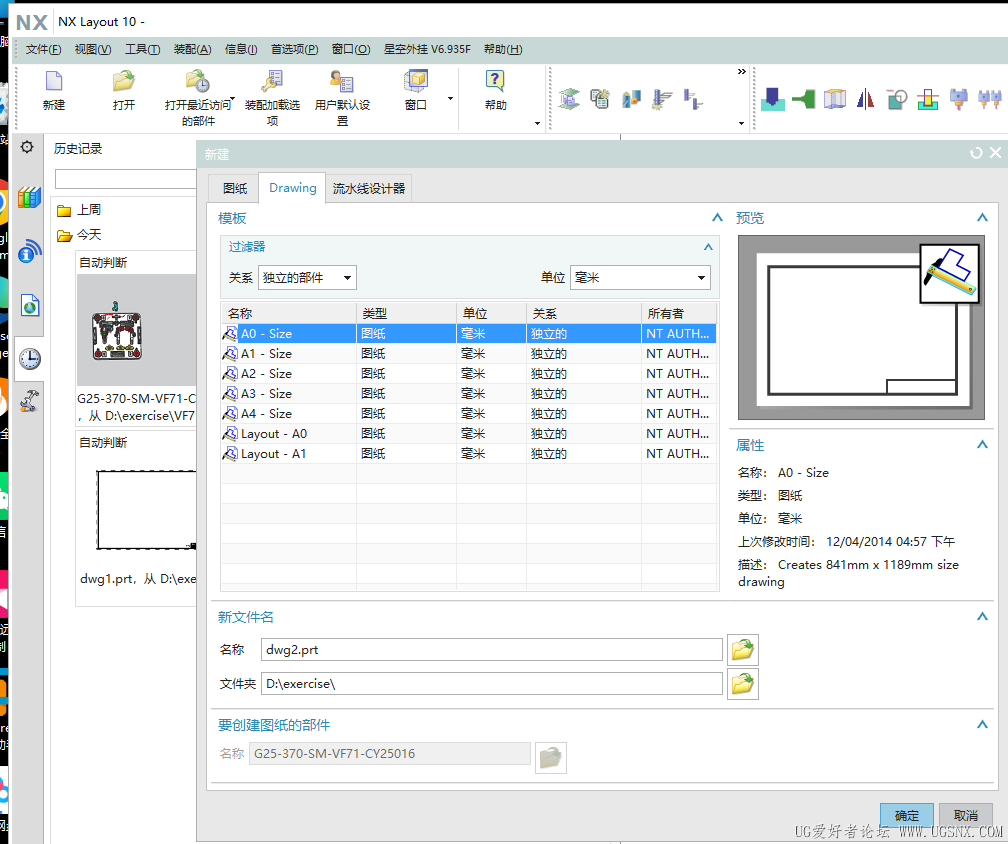Click the mirror triangle toolbar icon
Image resolution: width=1008 pixels, height=844 pixels.
pyautogui.click(x=865, y=99)
